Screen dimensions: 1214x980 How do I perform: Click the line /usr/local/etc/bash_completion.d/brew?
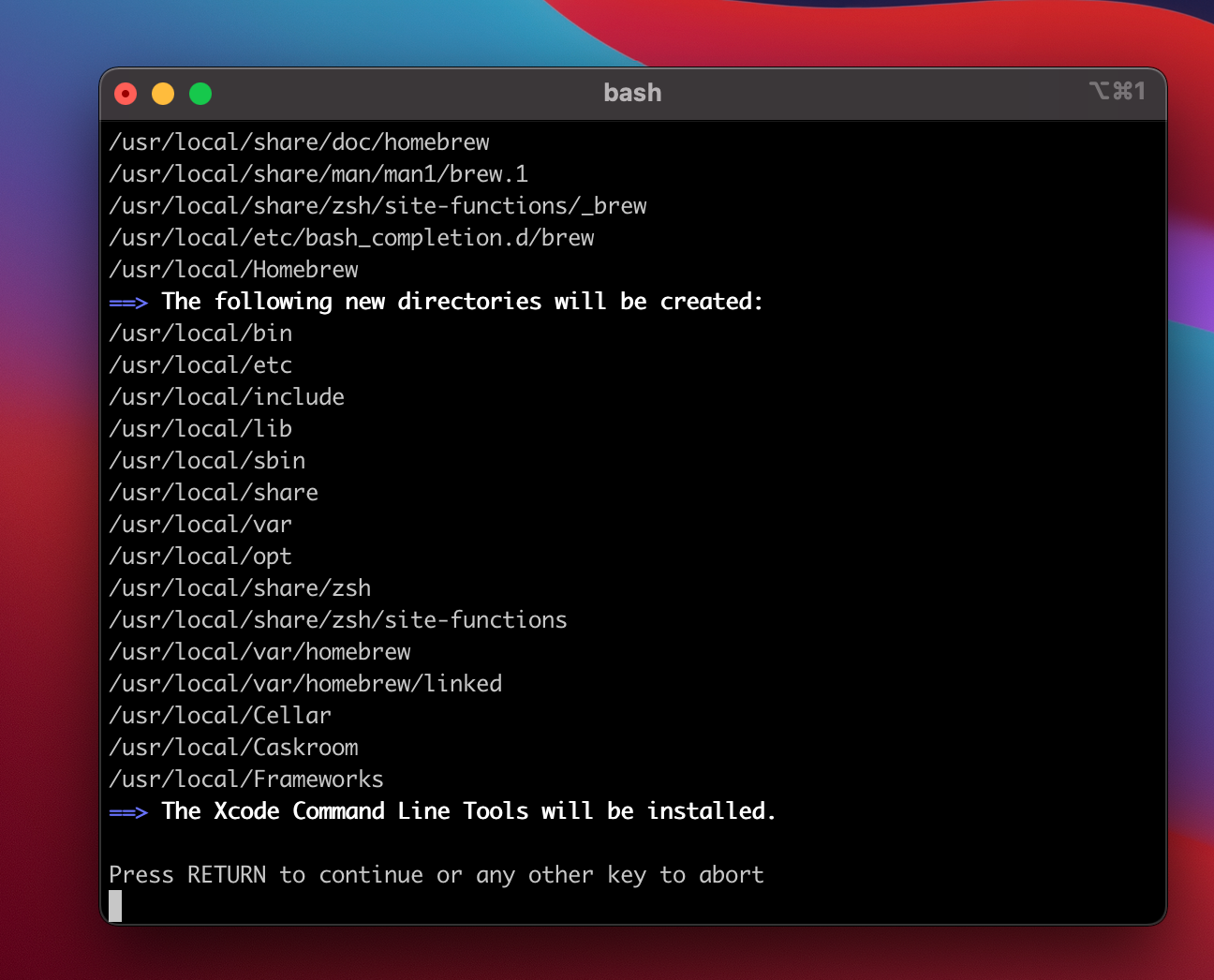[x=351, y=238]
